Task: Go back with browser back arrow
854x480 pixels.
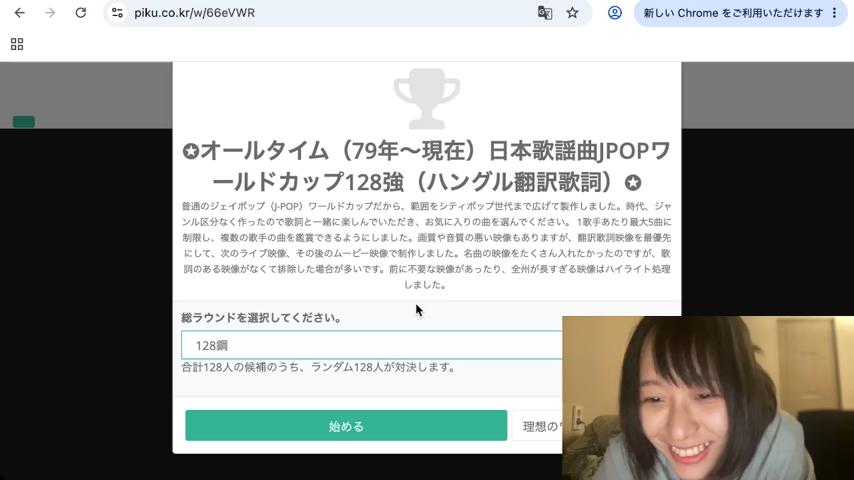Action: (x=20, y=13)
